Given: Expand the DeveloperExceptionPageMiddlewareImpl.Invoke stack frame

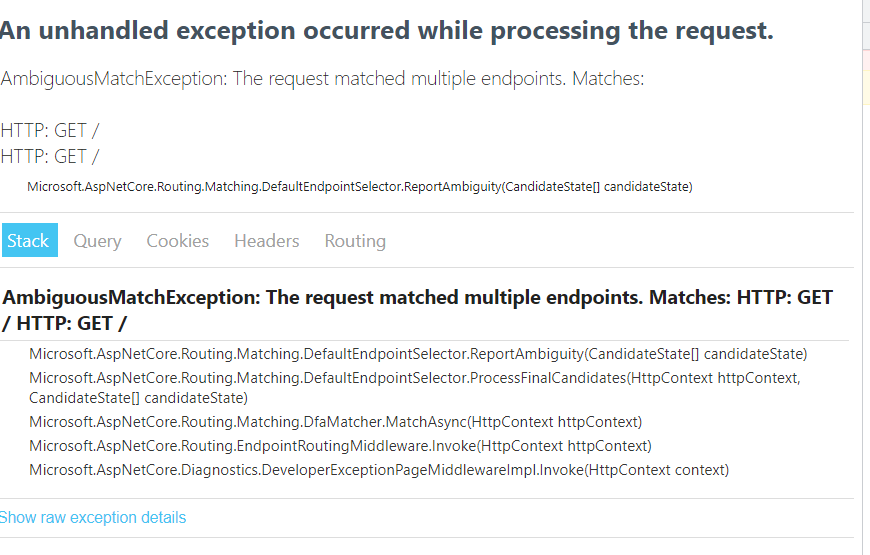Looking at the screenshot, I should point(379,470).
